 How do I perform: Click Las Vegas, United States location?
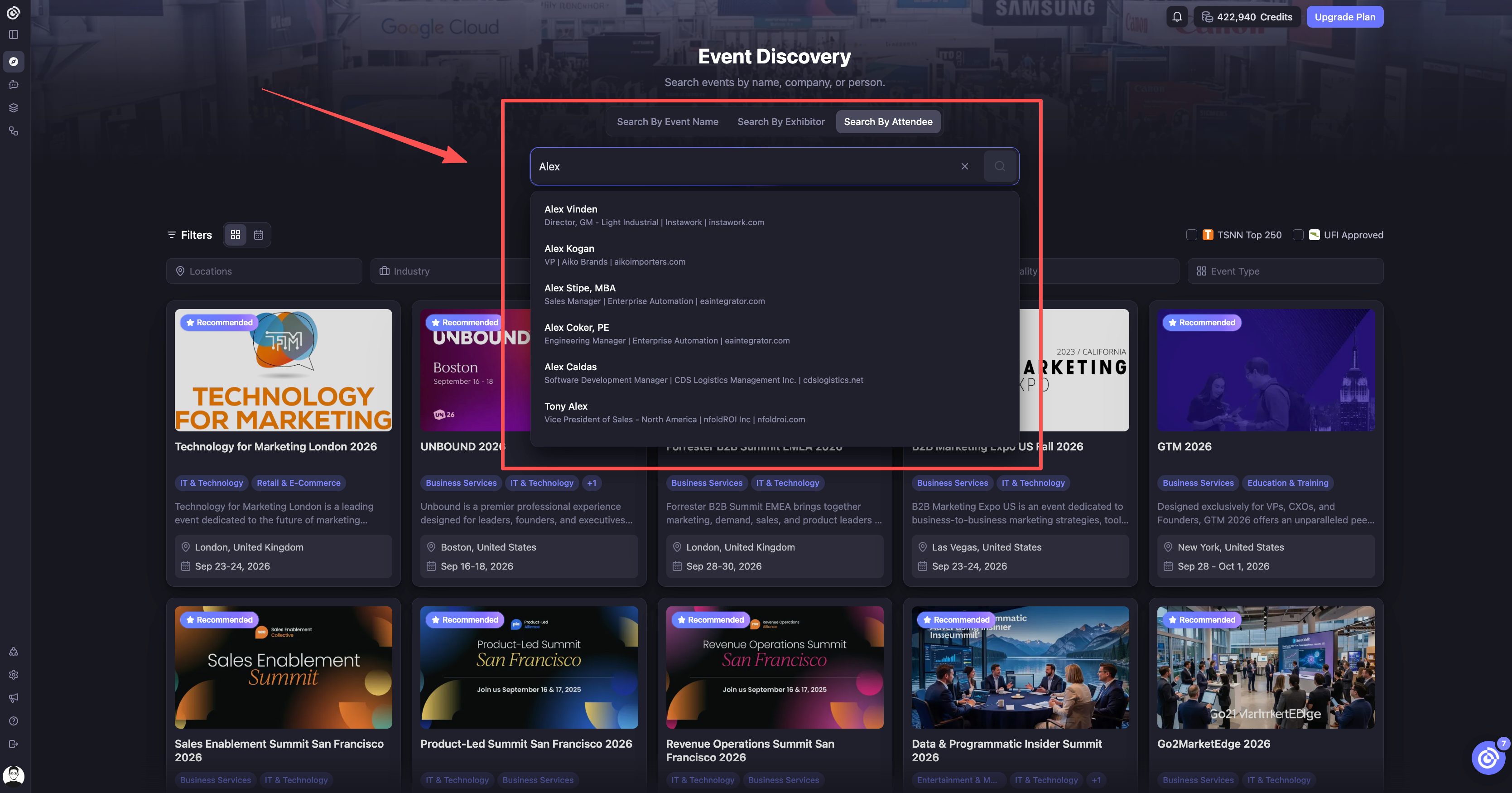(987, 547)
